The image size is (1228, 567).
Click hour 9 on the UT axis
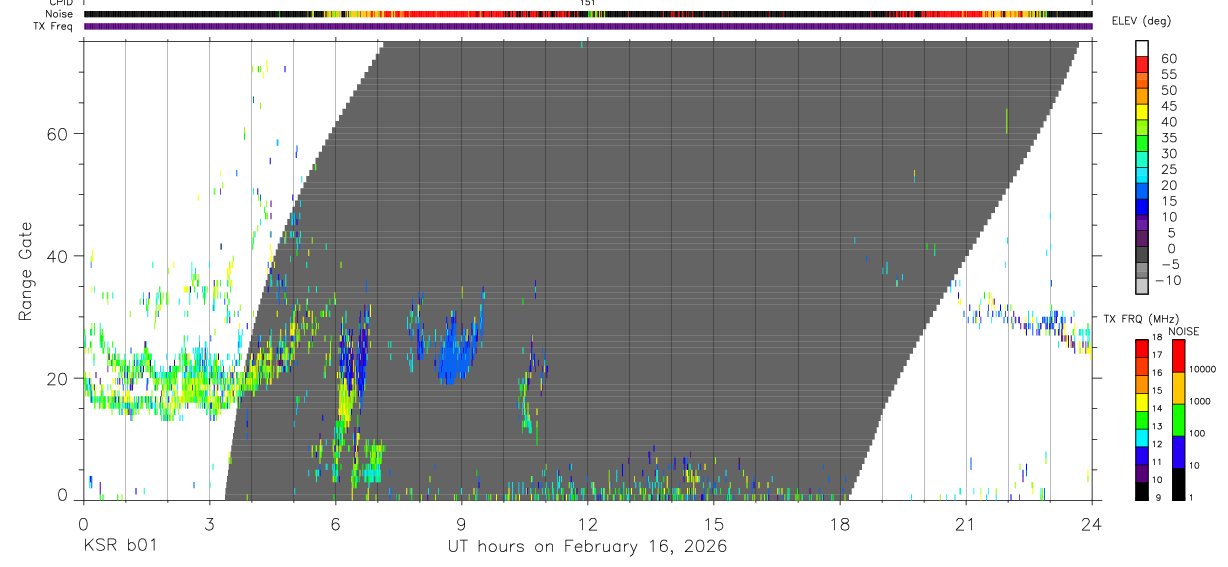point(461,523)
